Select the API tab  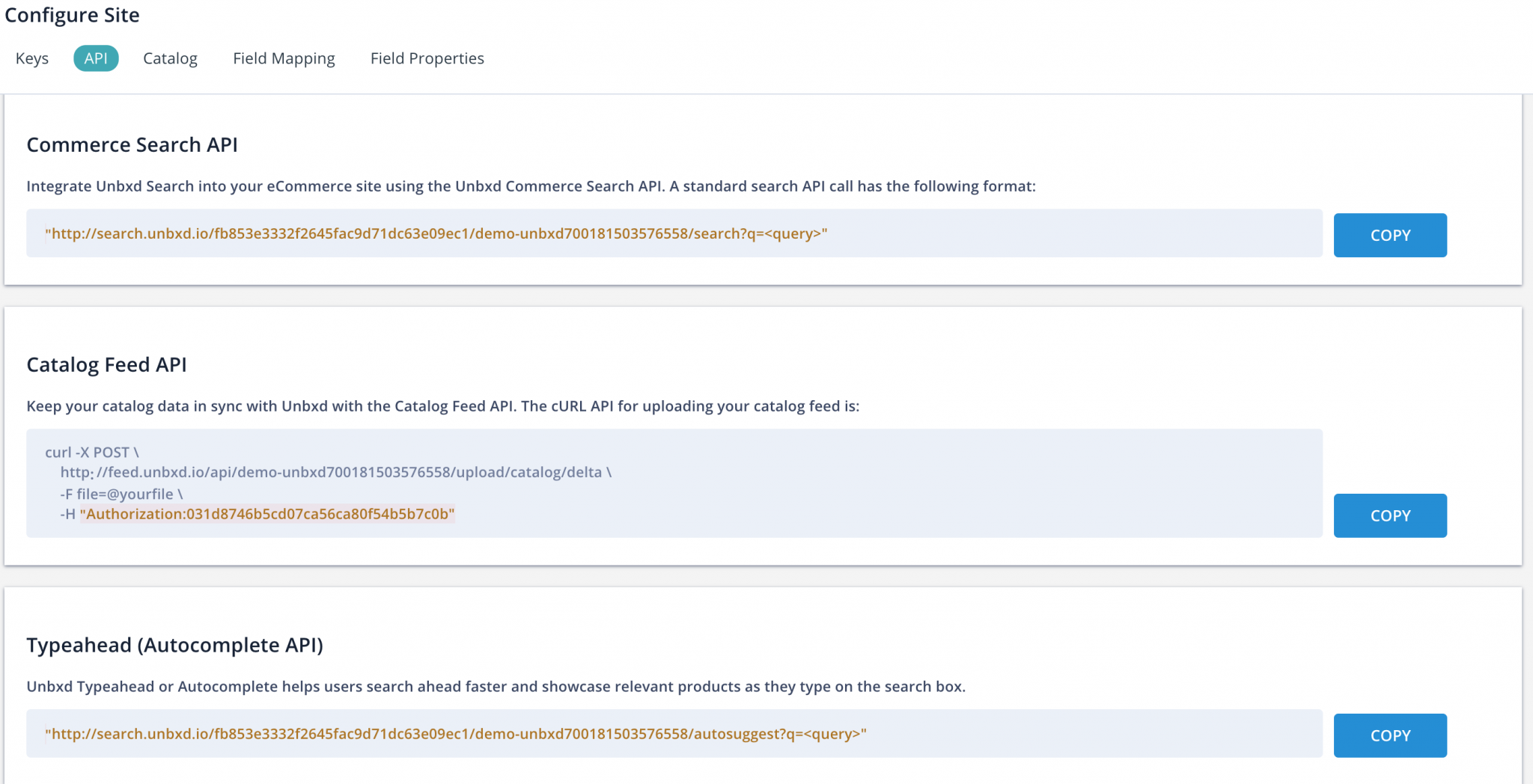[96, 58]
